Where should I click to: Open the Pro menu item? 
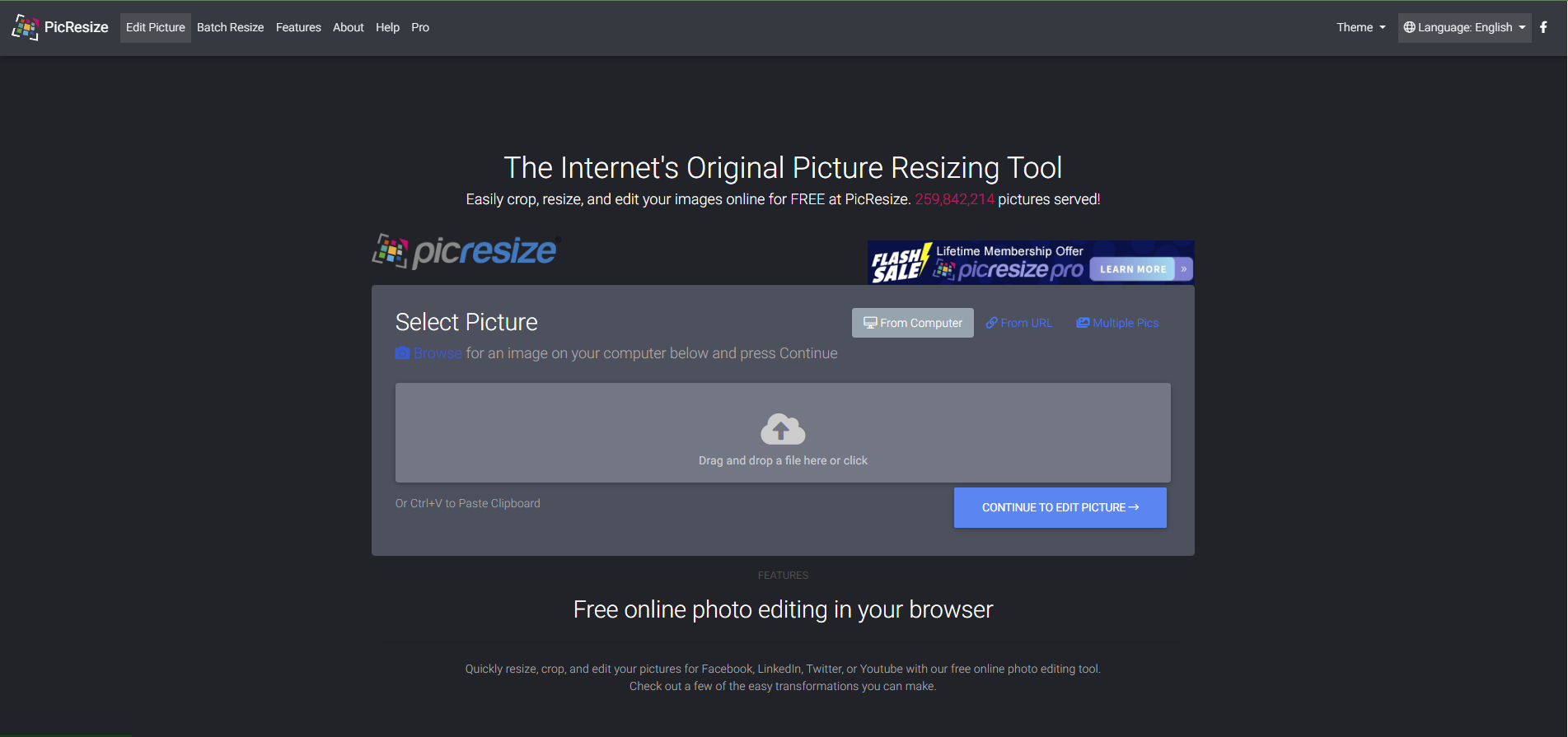[420, 27]
